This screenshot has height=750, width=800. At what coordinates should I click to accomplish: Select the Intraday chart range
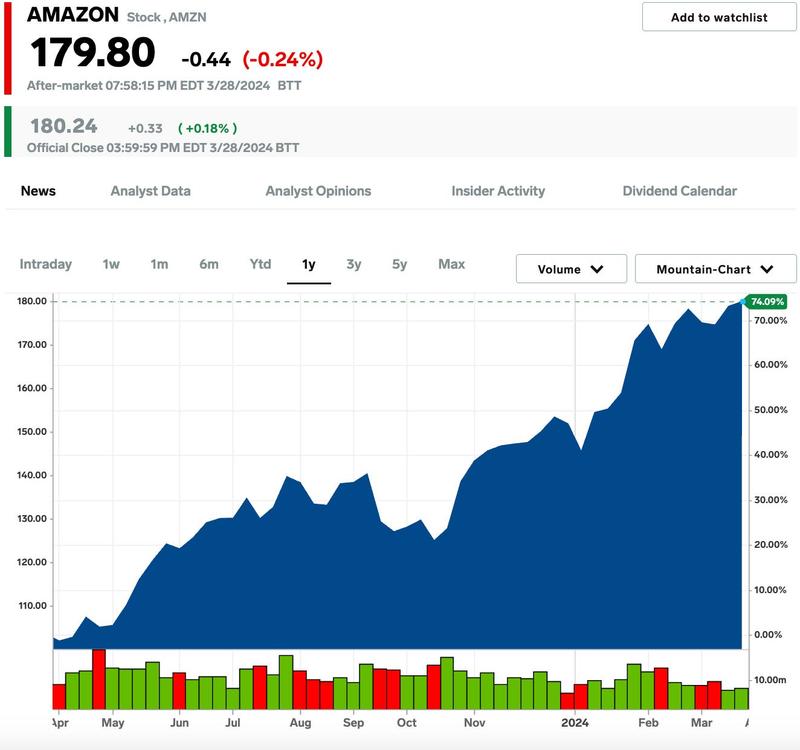tap(46, 264)
